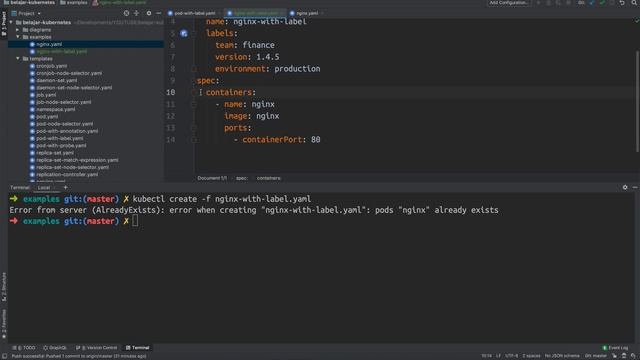Open Project panel gear settings
Screen dimensions: 640x360
click(149, 13)
